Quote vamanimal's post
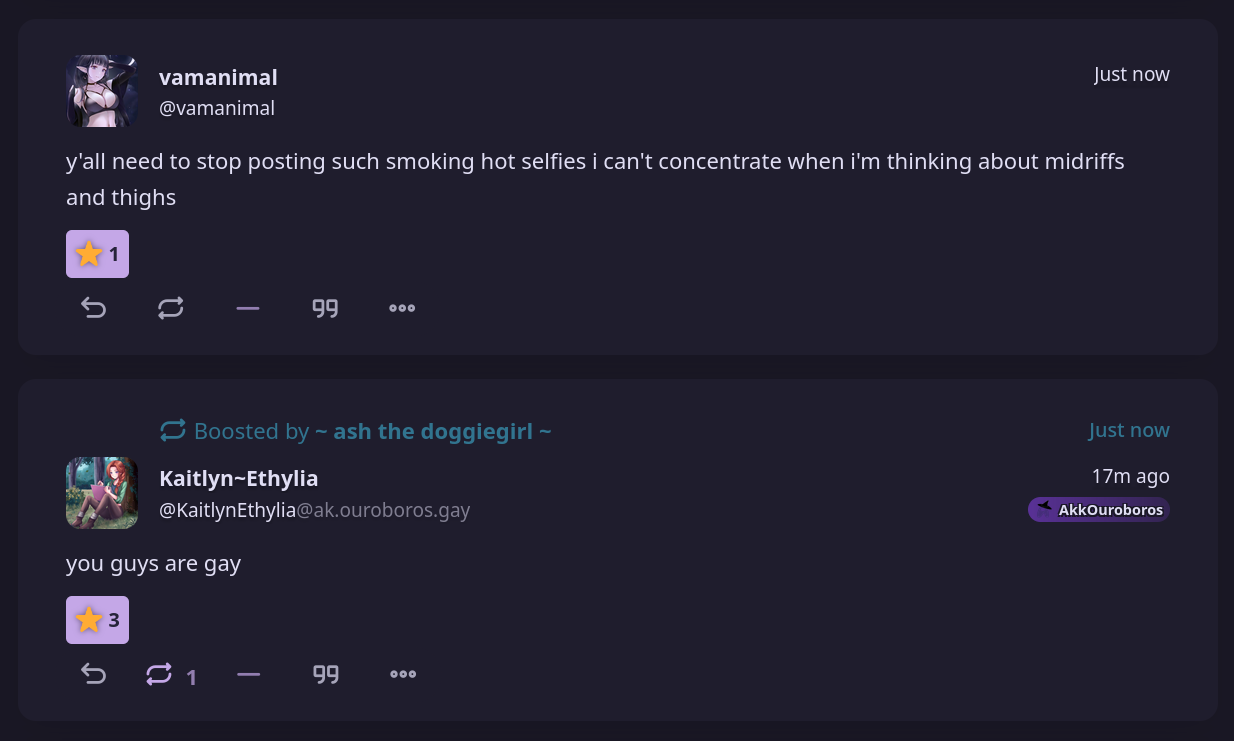 [x=325, y=308]
